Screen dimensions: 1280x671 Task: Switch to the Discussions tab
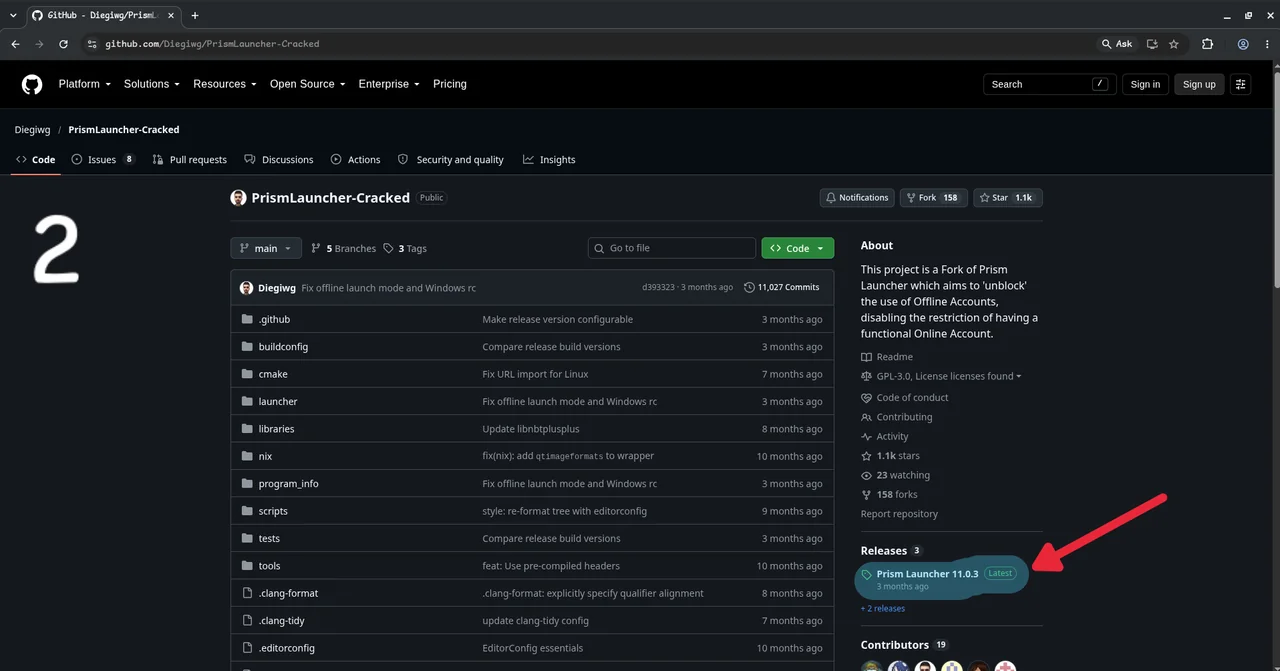click(279, 160)
